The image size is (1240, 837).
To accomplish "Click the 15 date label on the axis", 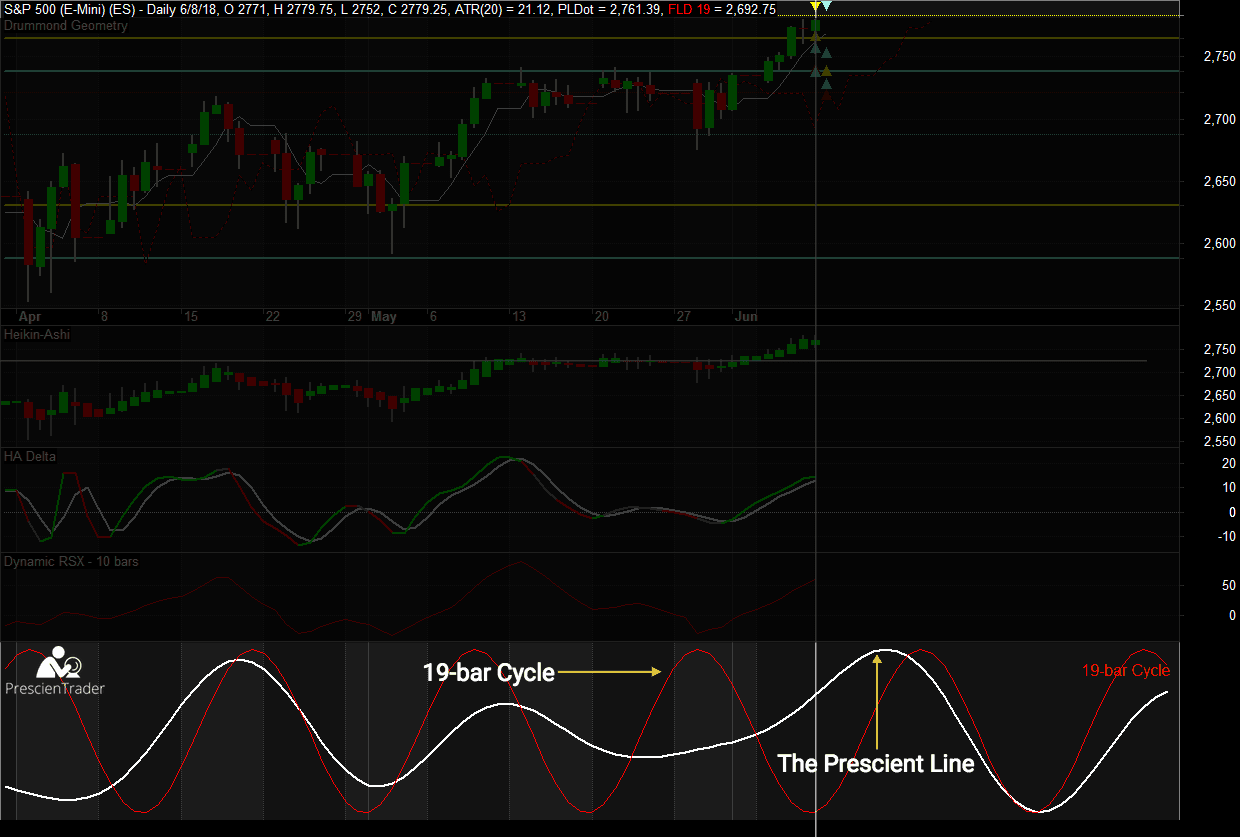I will coord(190,316).
